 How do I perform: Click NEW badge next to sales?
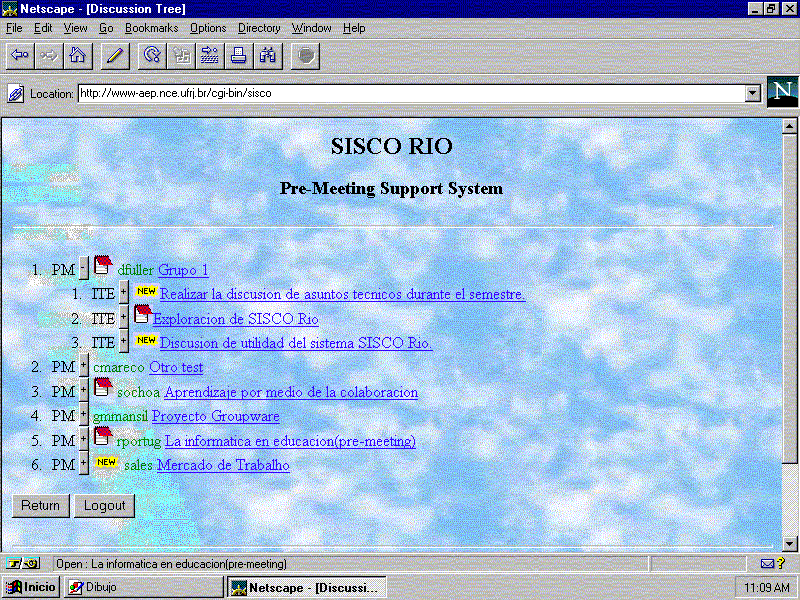pos(107,462)
